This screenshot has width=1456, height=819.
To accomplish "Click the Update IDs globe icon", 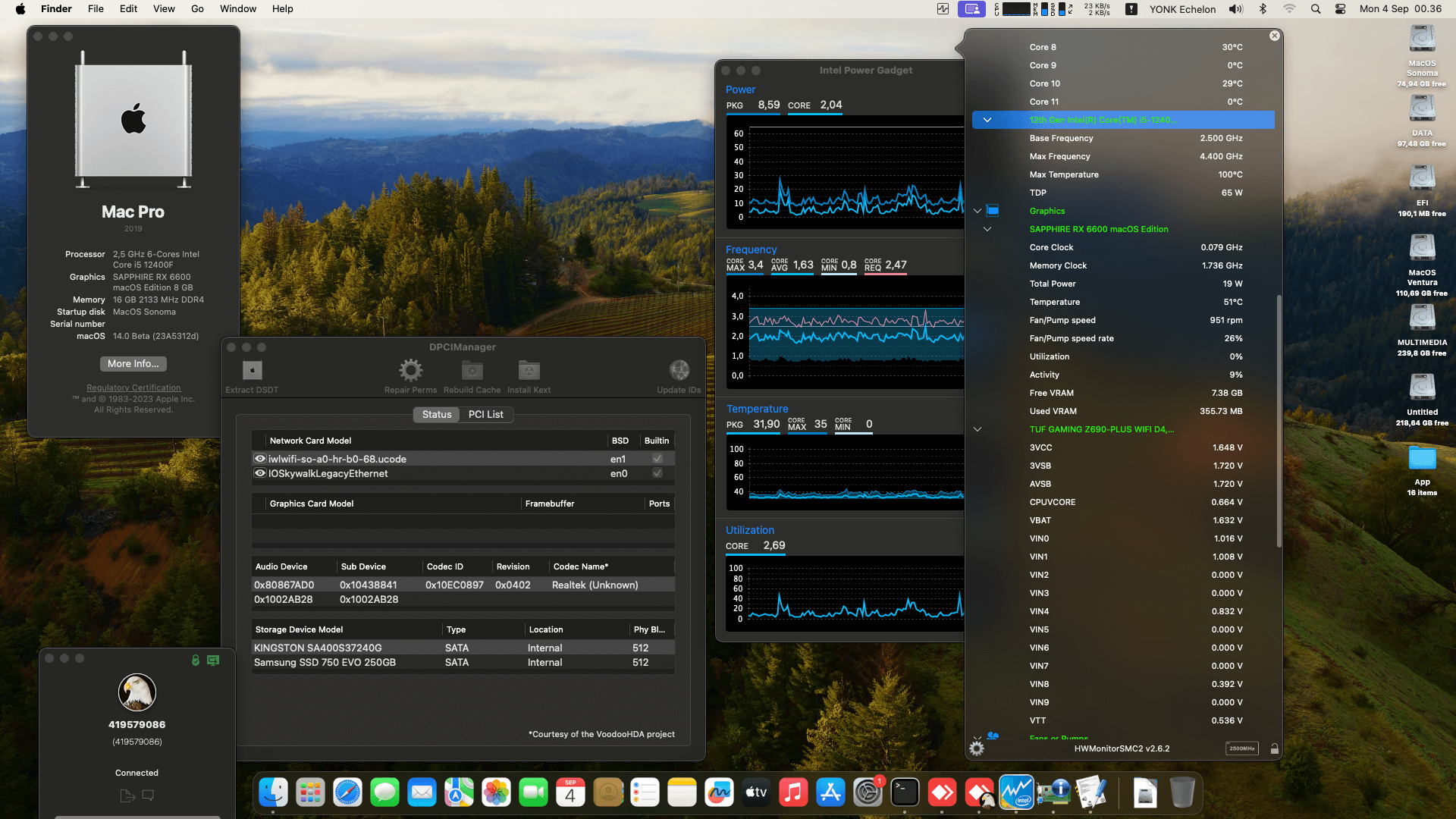I will pyautogui.click(x=679, y=370).
